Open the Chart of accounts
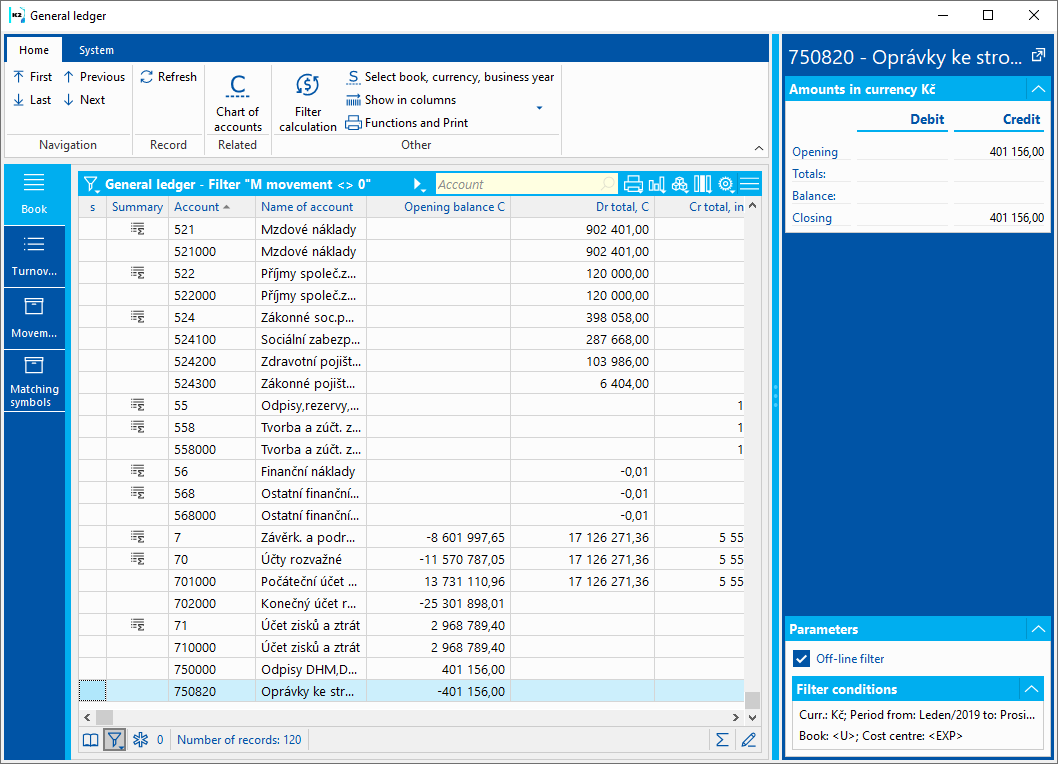The width and height of the screenshot is (1058, 764). point(238,103)
